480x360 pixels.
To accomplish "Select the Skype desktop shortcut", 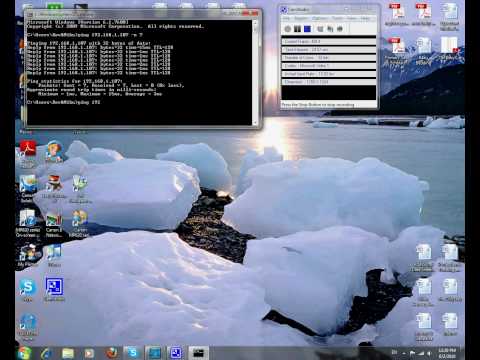I will 28,290.
